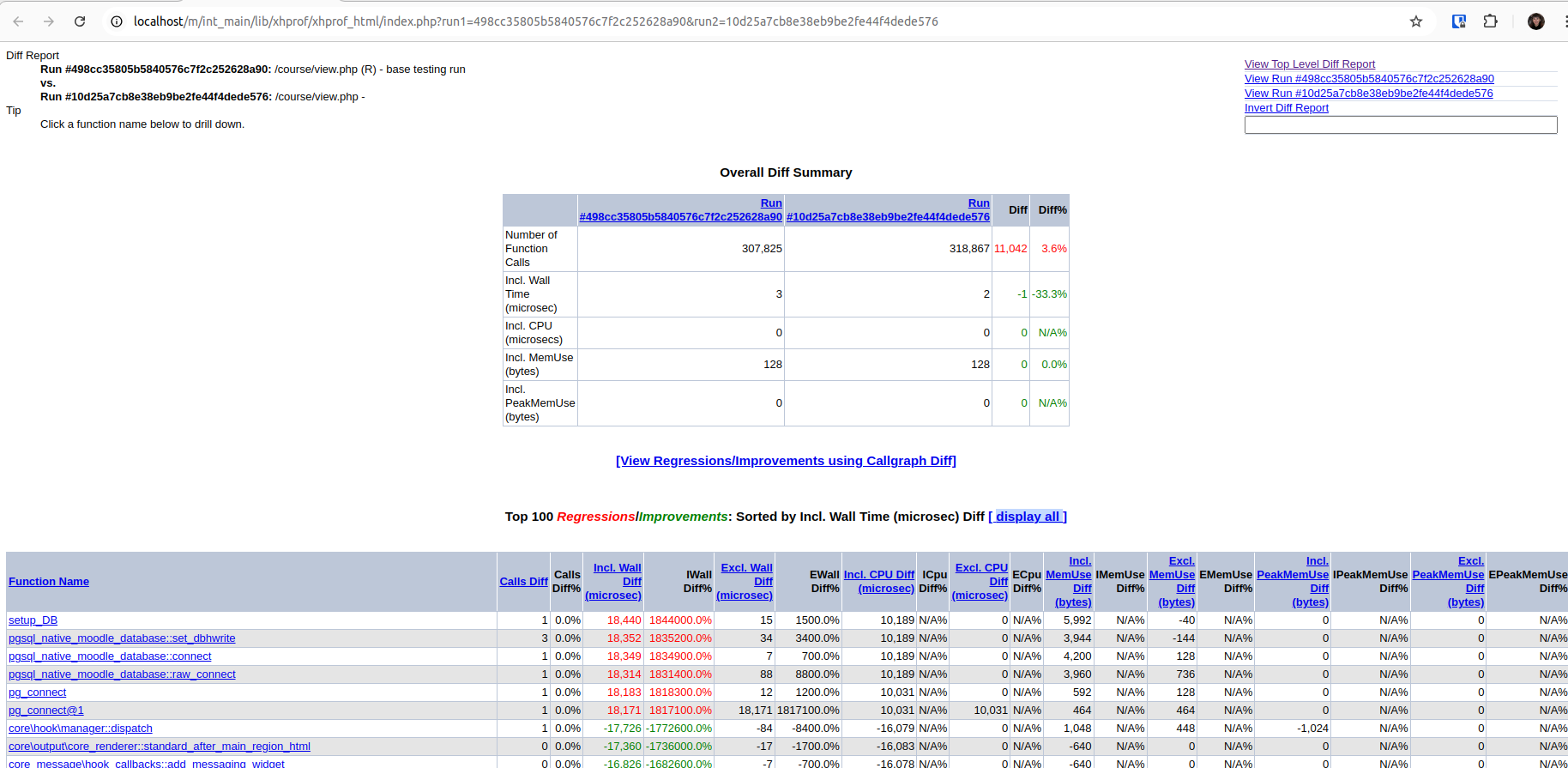
Task: Select 5,992 MemUse value in setup_DB row
Action: pos(1077,620)
